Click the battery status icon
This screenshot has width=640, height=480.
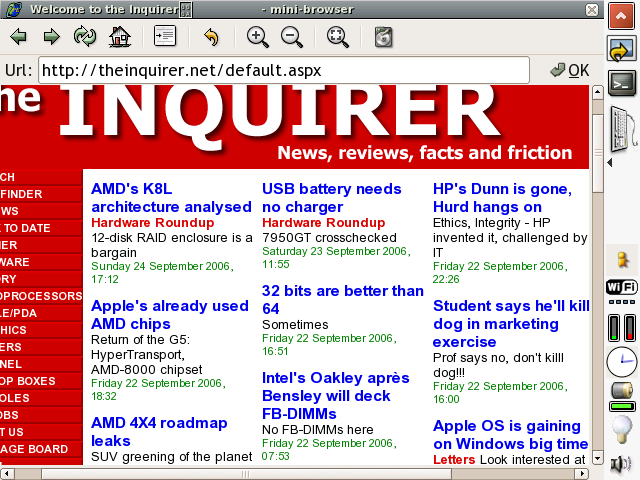coord(622,397)
